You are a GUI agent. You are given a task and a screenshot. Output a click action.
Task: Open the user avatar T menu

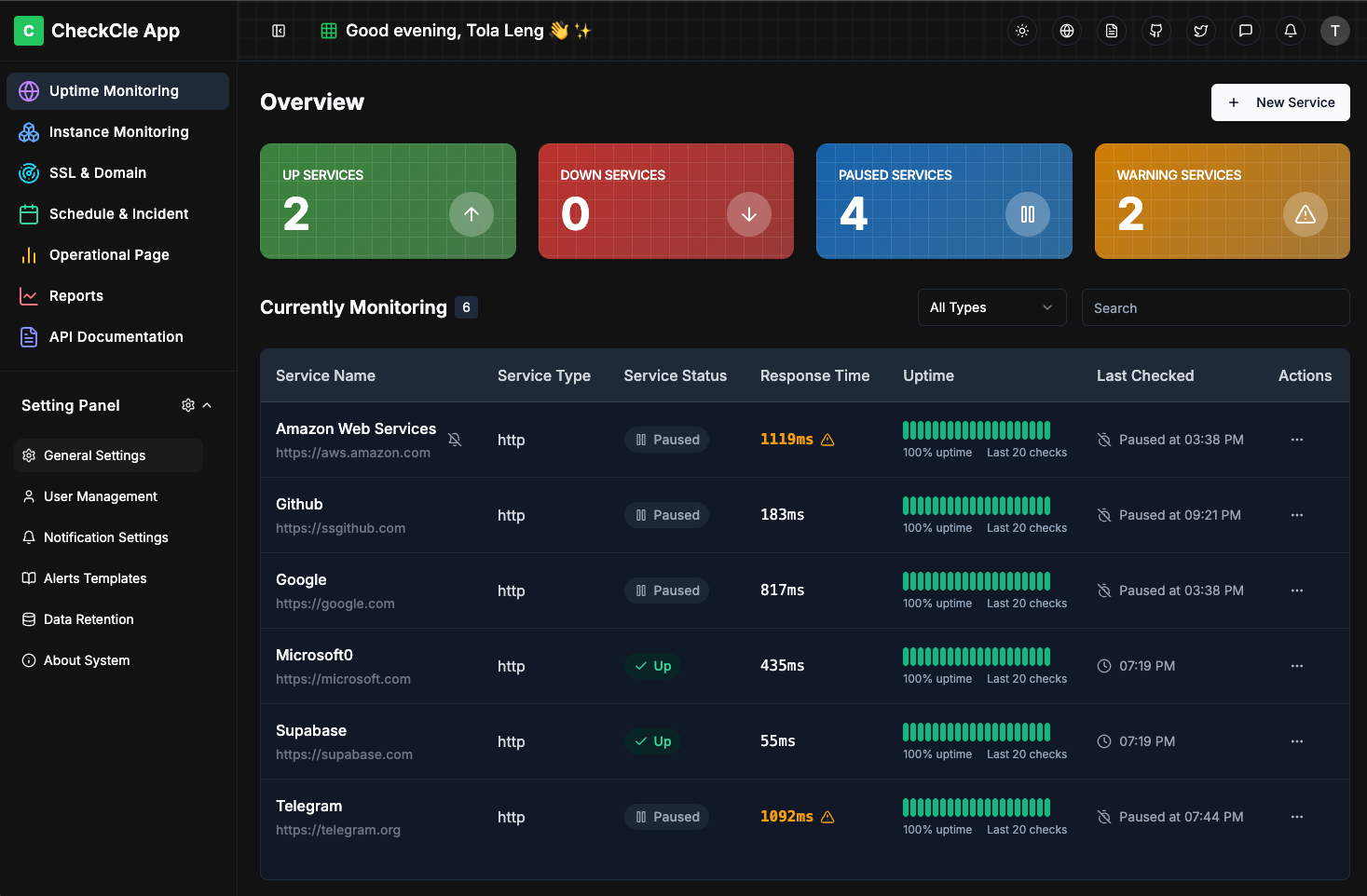point(1334,31)
